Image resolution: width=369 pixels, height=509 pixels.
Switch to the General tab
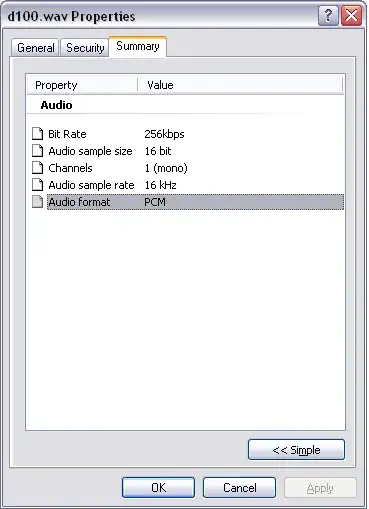tap(35, 48)
